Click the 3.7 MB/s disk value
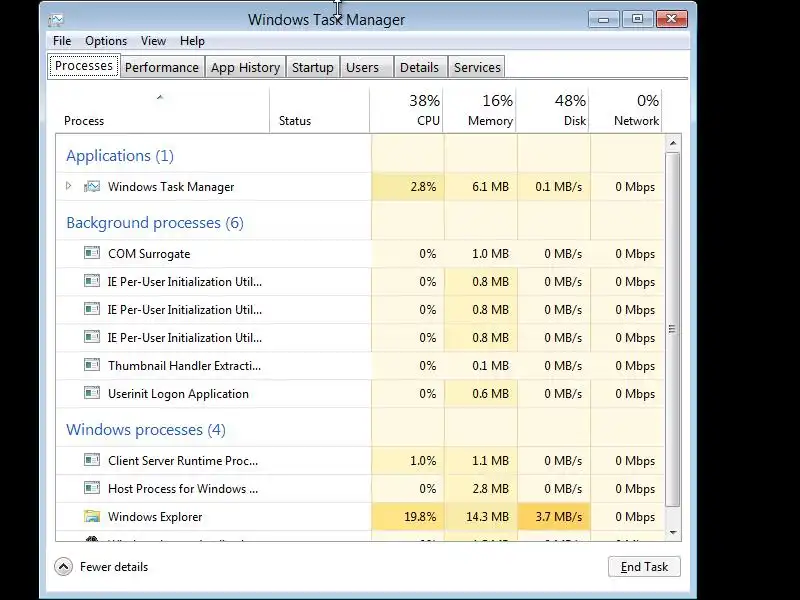The image size is (800, 600). [559, 517]
